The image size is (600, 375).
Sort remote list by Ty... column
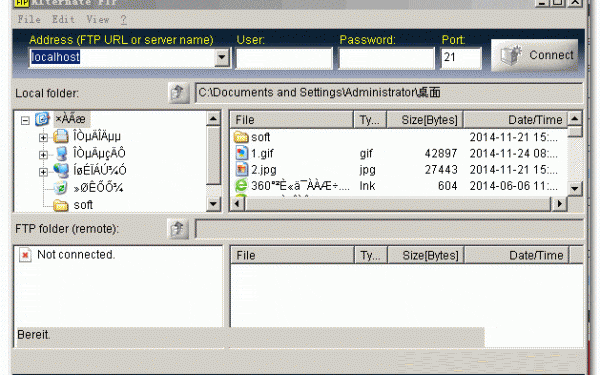point(371,255)
